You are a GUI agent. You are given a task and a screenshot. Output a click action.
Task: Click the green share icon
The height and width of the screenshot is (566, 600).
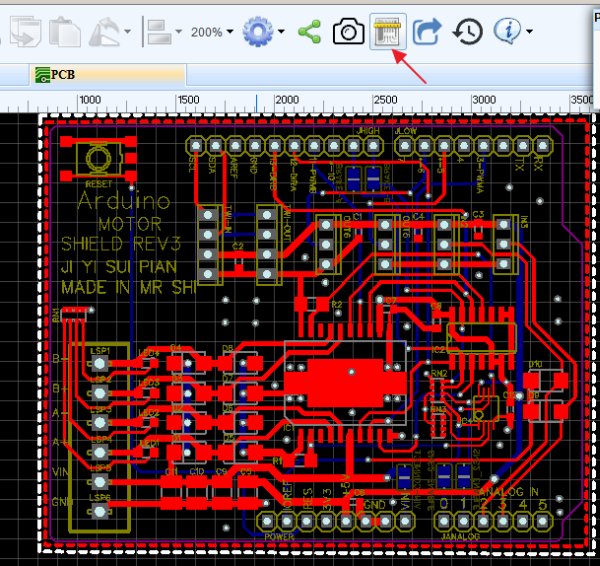coord(309,32)
